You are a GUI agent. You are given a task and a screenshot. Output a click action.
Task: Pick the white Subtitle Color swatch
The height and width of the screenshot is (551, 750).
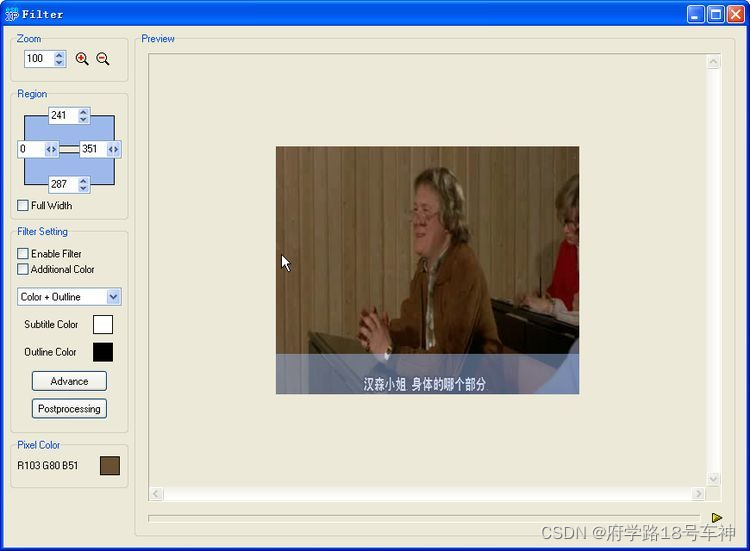[x=103, y=324]
